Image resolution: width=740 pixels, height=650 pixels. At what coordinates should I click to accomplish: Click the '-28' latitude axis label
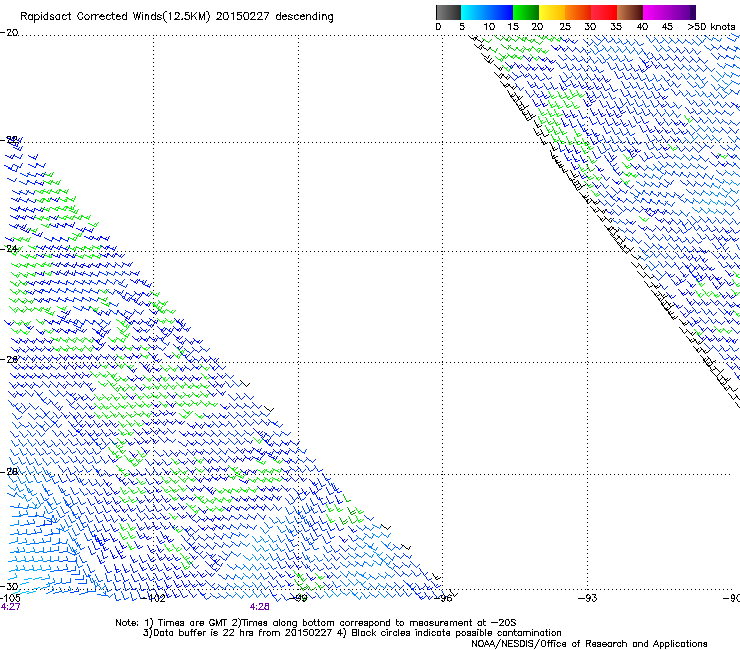(x=9, y=471)
